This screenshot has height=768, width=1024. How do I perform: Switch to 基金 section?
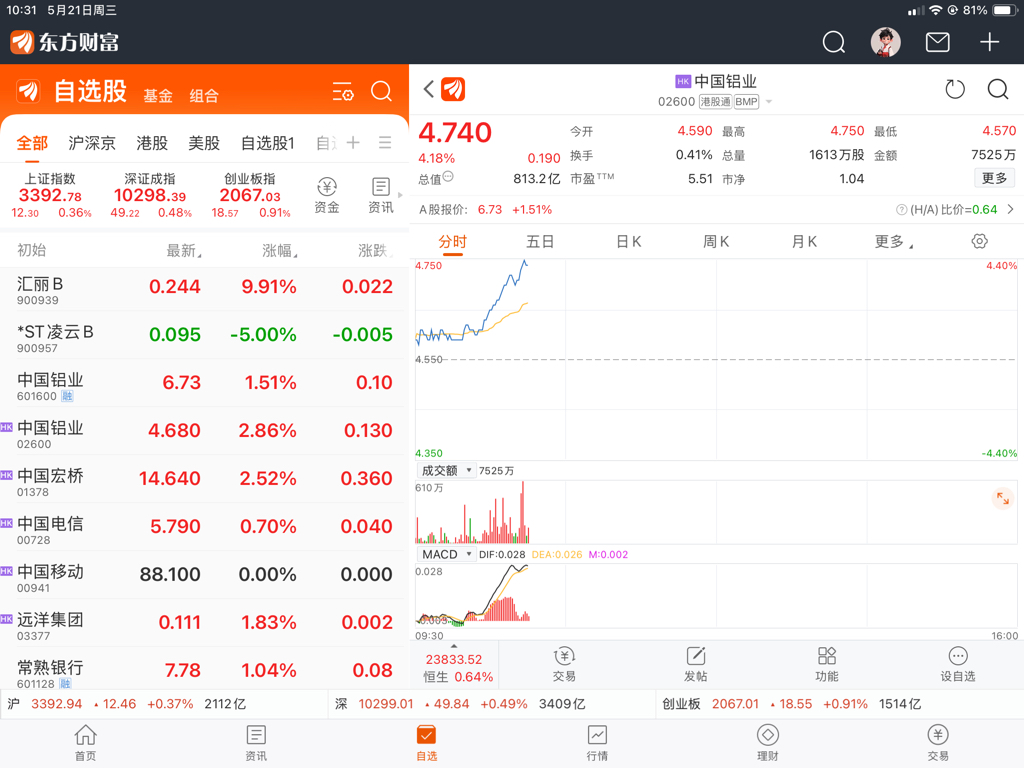point(158,96)
